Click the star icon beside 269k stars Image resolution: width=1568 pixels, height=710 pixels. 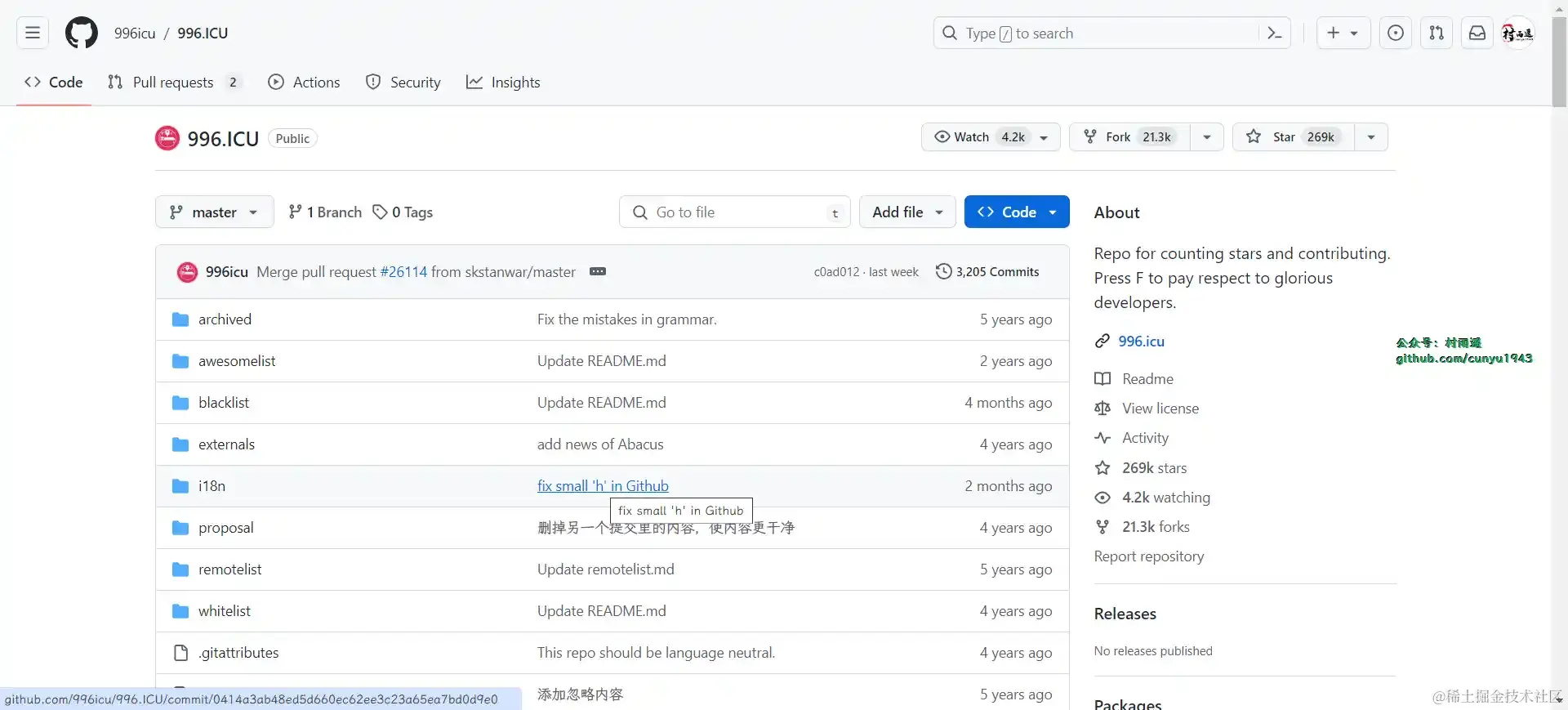[x=1102, y=468]
